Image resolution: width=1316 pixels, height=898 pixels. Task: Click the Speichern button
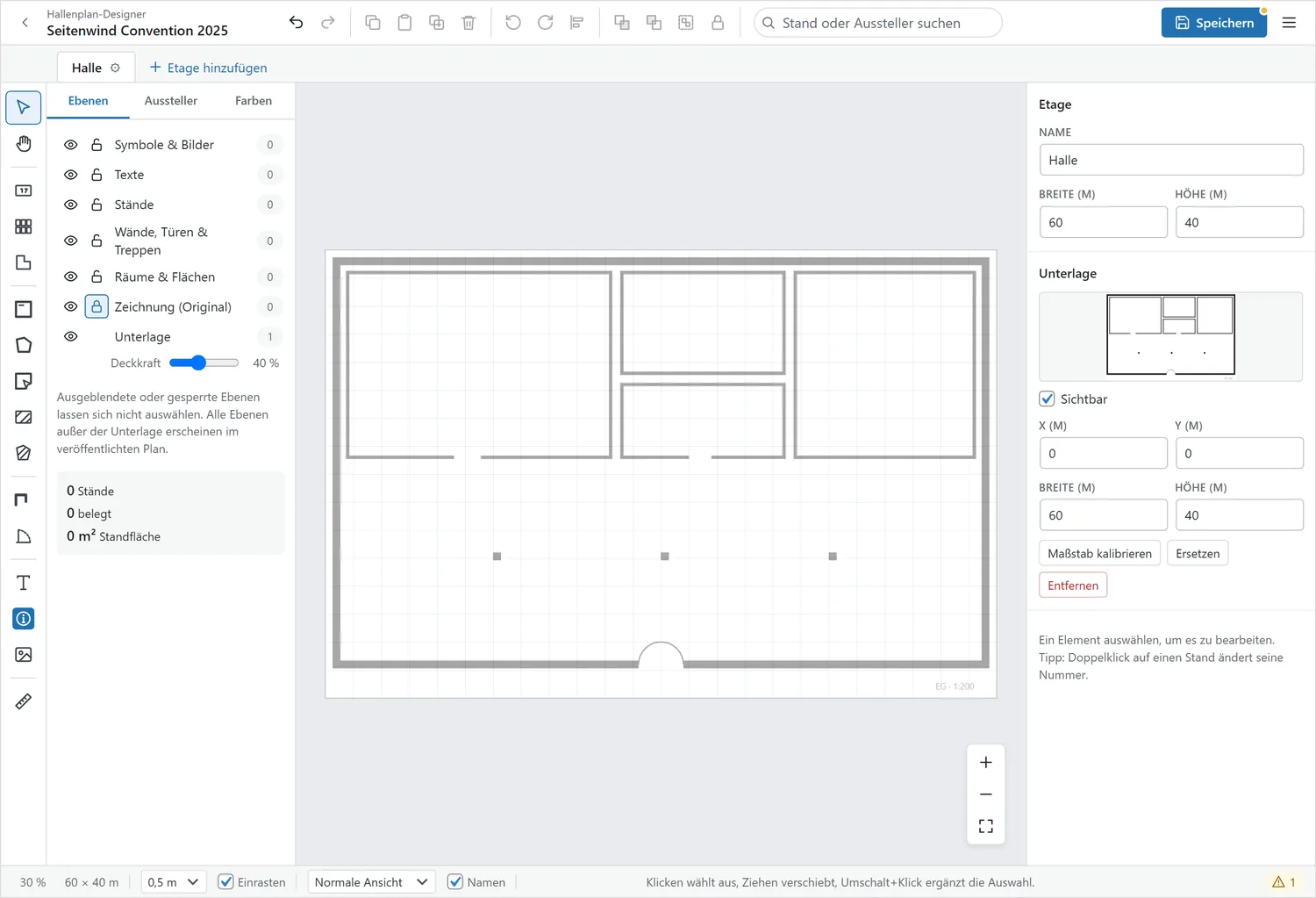click(x=1214, y=23)
